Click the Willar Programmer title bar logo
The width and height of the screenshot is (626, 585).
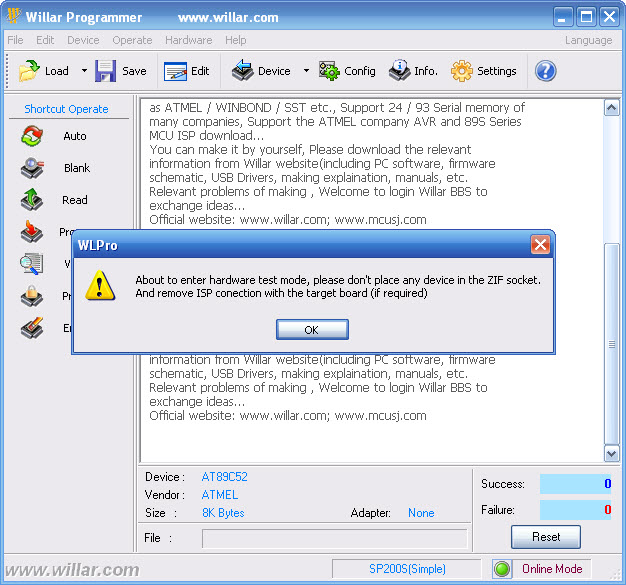[14, 16]
